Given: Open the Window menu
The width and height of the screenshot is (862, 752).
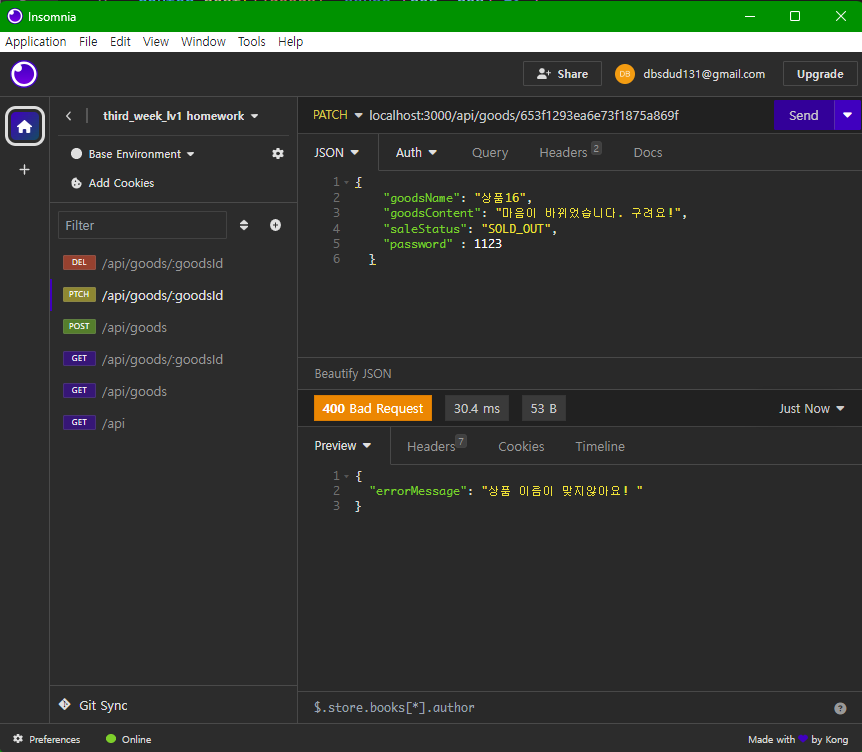Looking at the screenshot, I should (203, 42).
